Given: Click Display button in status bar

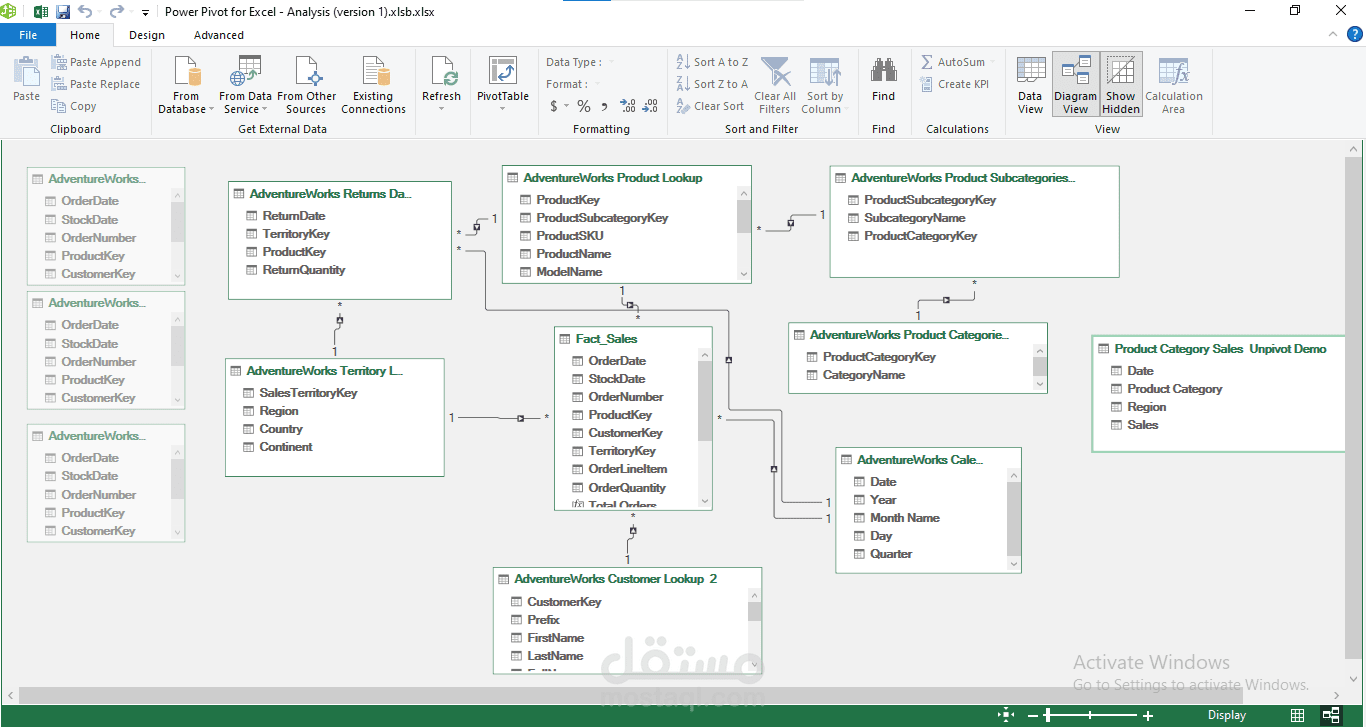Looking at the screenshot, I should (1227, 715).
